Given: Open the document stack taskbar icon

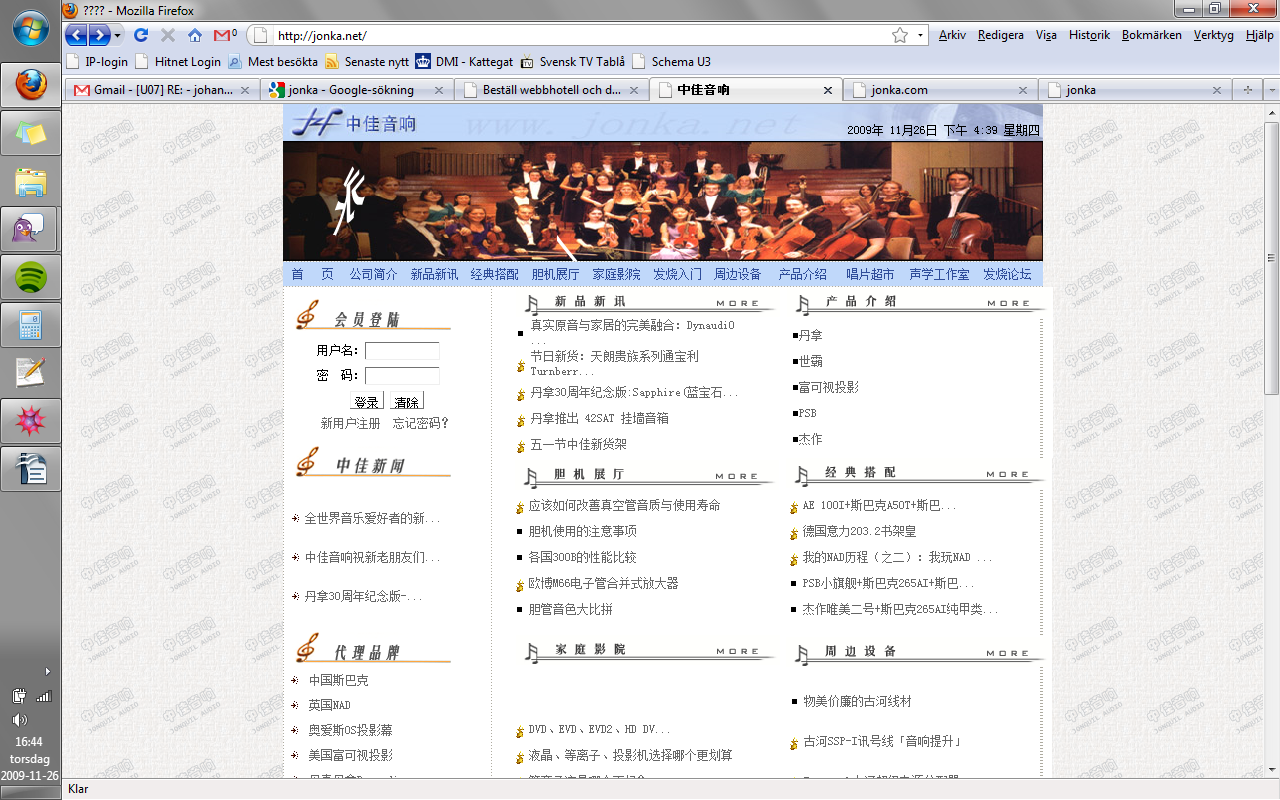Looking at the screenshot, I should pos(31,469).
